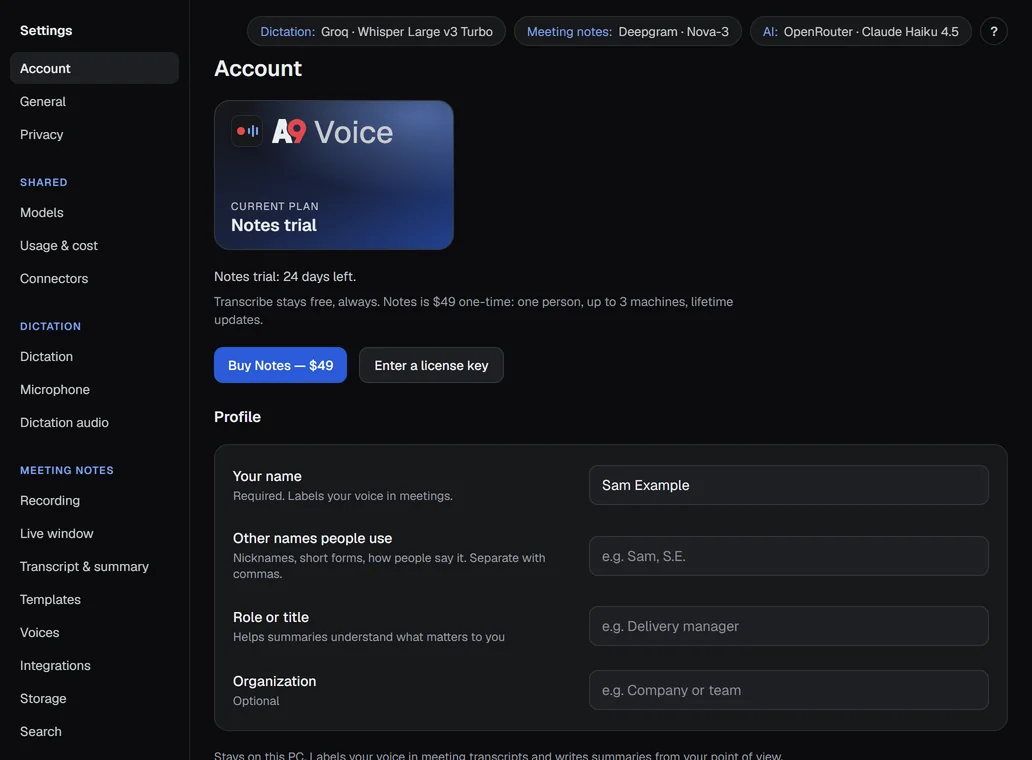The width and height of the screenshot is (1032, 760).
Task: Click the SHARED section label
Action: coord(43,182)
